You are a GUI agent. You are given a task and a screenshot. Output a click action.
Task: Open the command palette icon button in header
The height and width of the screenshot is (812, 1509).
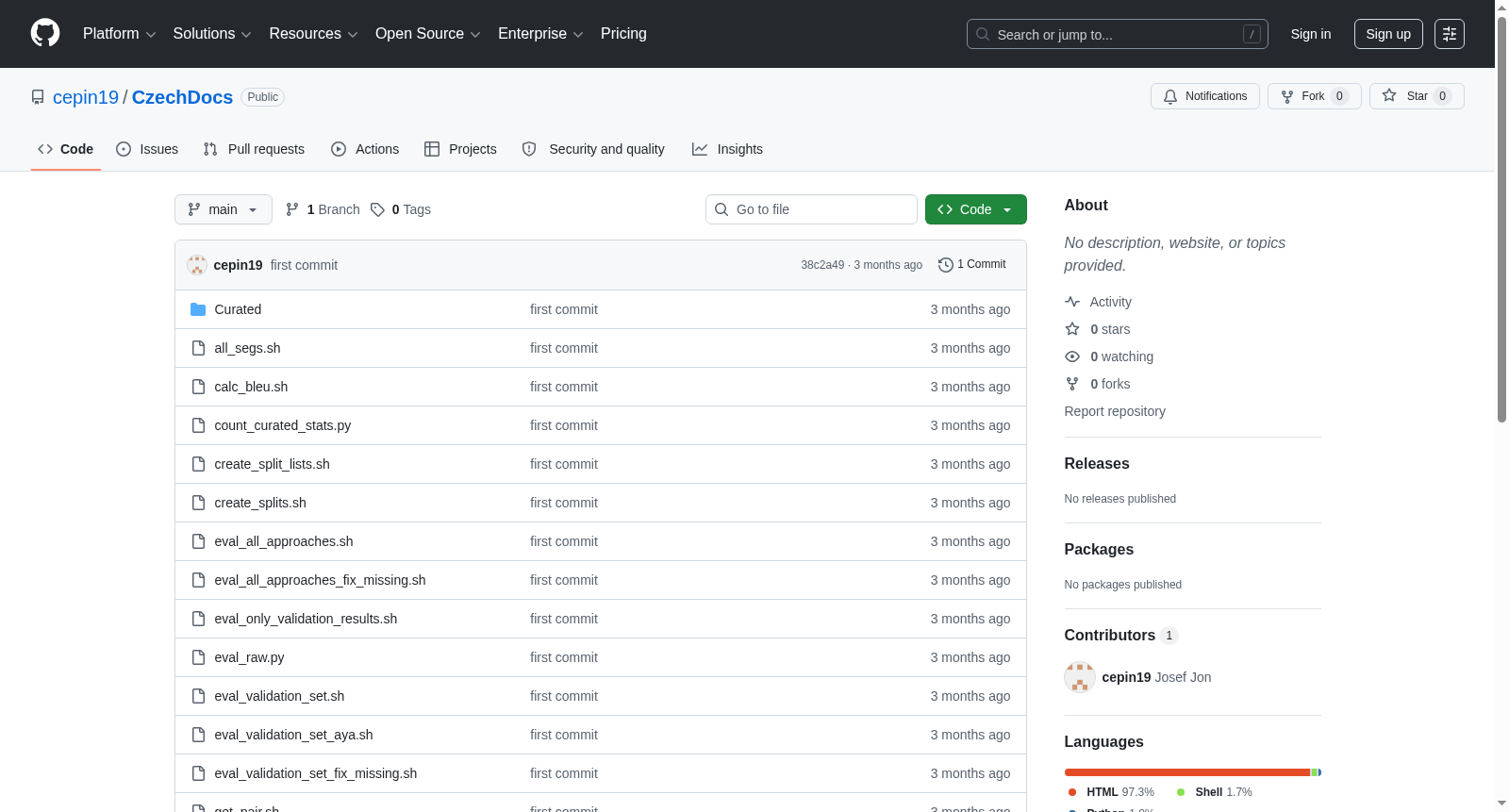coord(1450,34)
